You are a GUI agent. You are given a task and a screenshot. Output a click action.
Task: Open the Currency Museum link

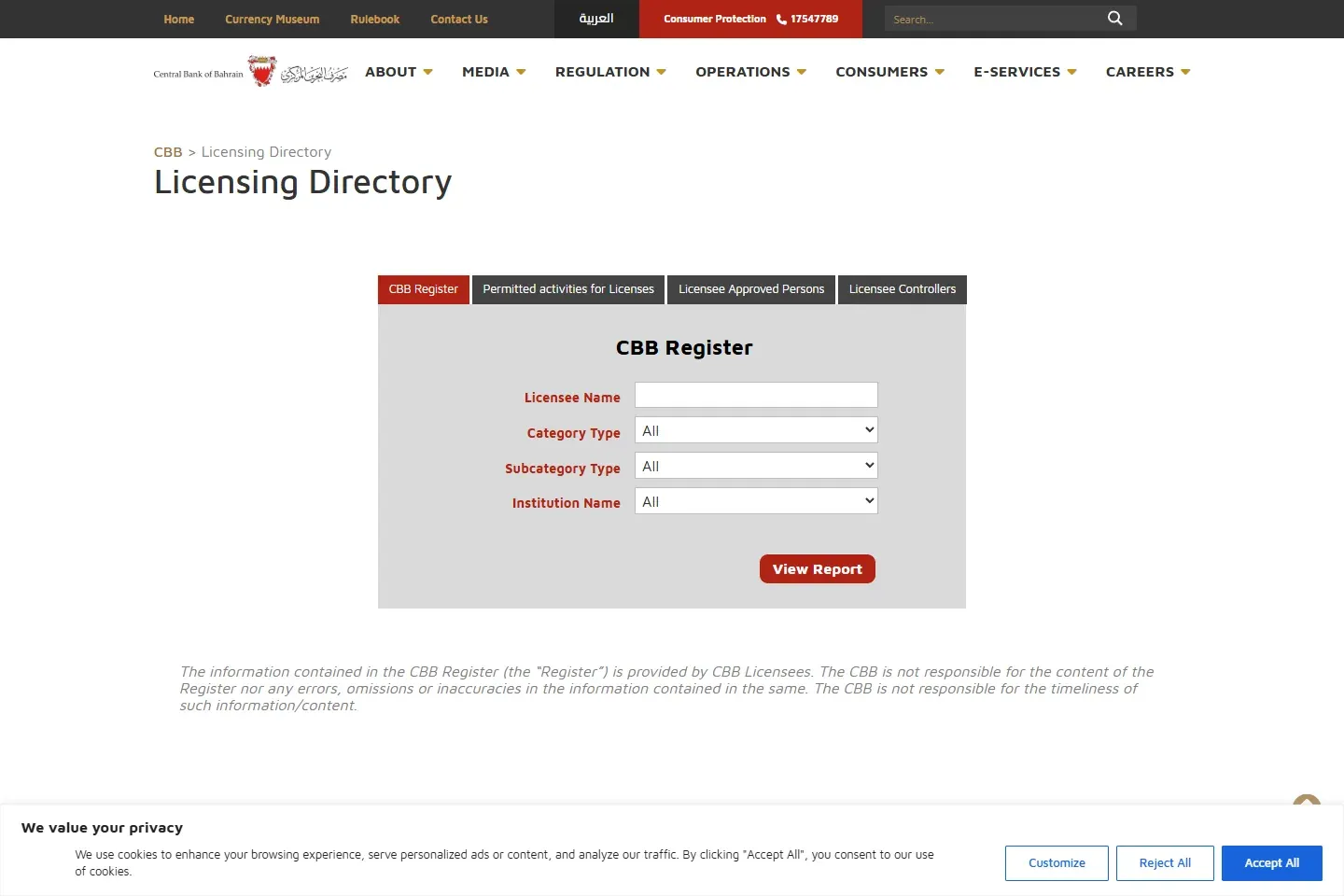pyautogui.click(x=273, y=19)
